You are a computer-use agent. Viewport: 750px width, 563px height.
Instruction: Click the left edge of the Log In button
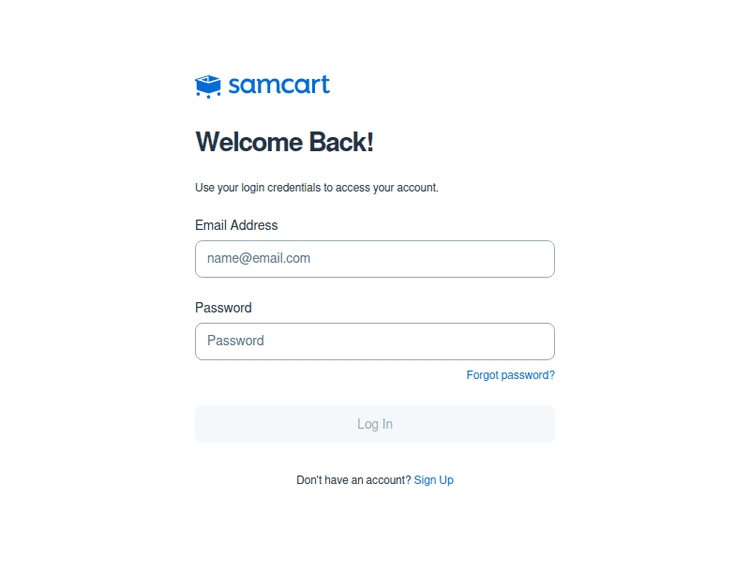pos(207,424)
